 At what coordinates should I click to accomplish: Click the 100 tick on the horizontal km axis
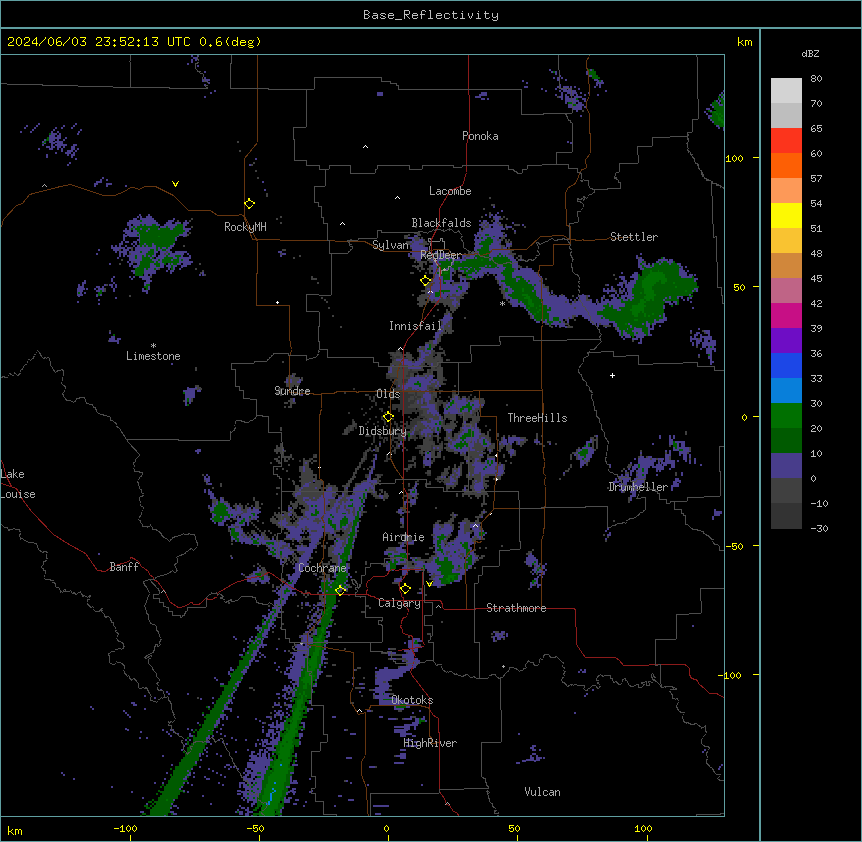point(644,828)
